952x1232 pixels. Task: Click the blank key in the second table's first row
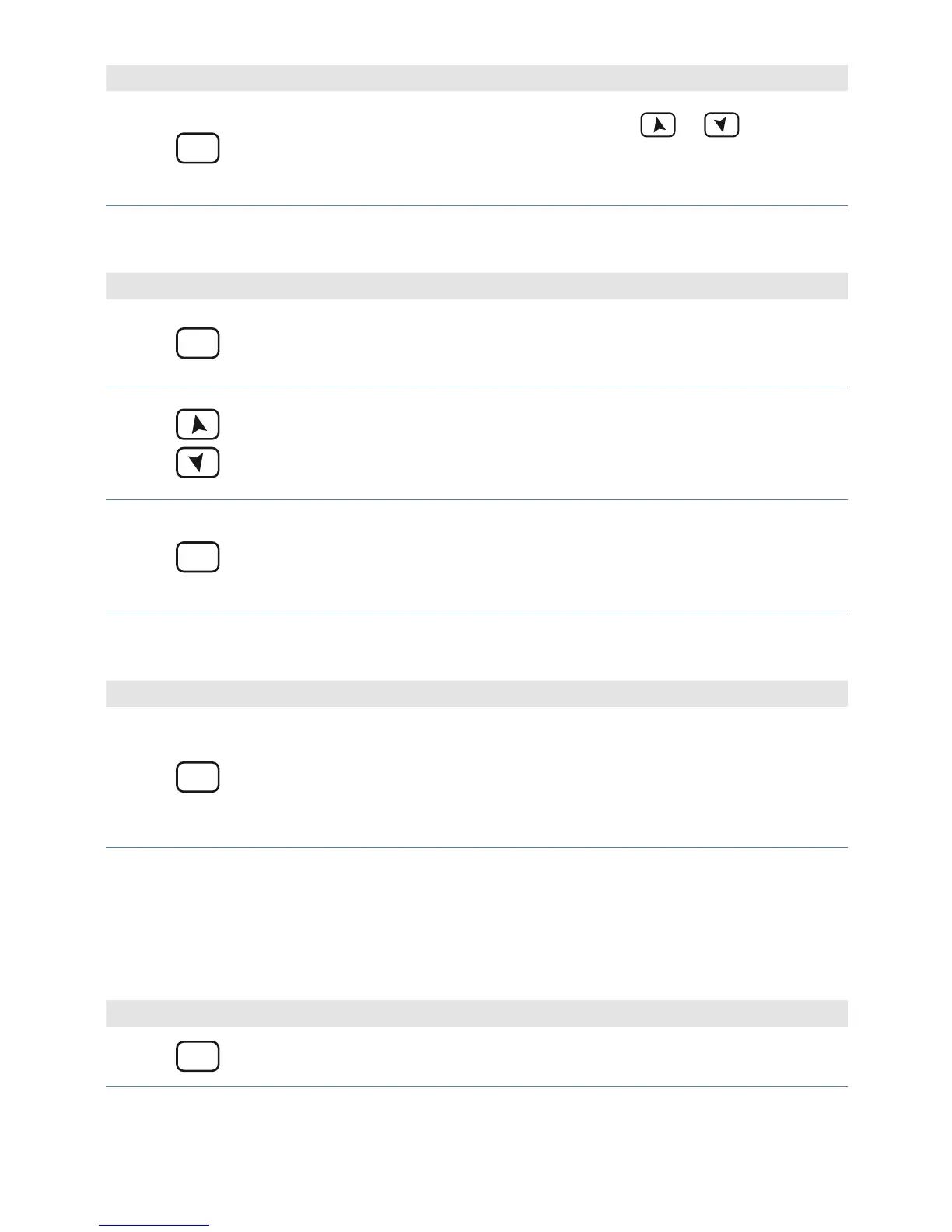coord(198,343)
